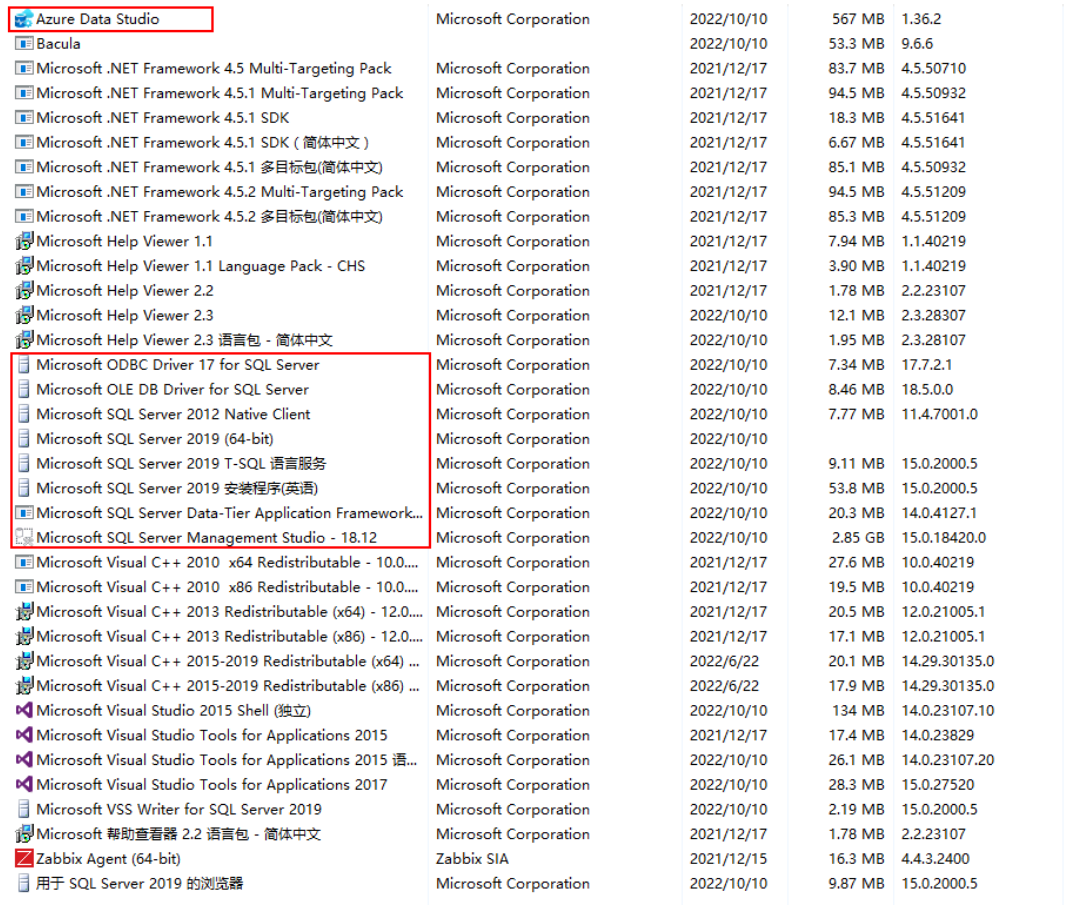Click the SQL Server Management Studio icon
The image size is (1073, 905).
(x=24, y=537)
